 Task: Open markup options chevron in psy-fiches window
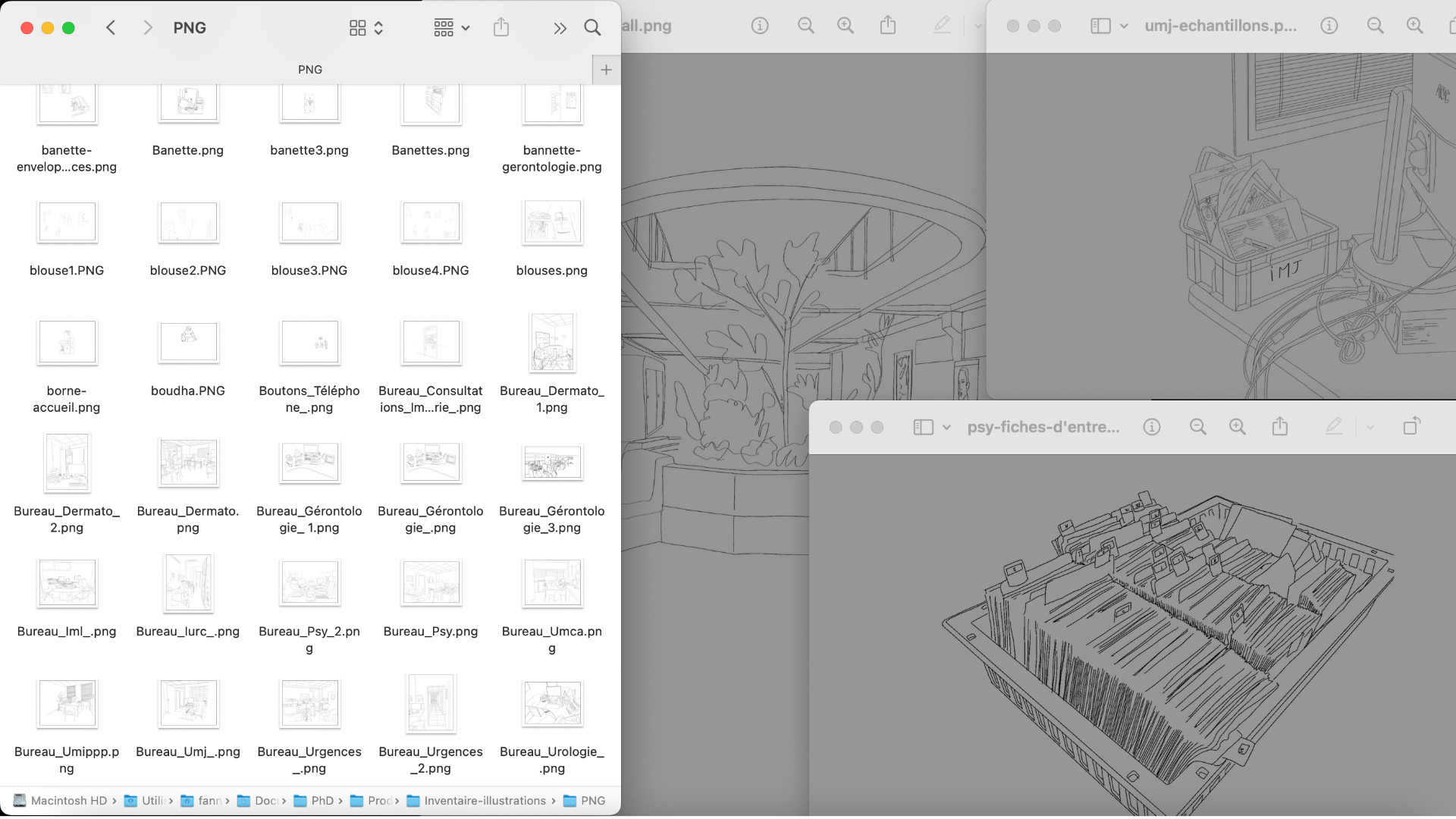[x=1370, y=428]
